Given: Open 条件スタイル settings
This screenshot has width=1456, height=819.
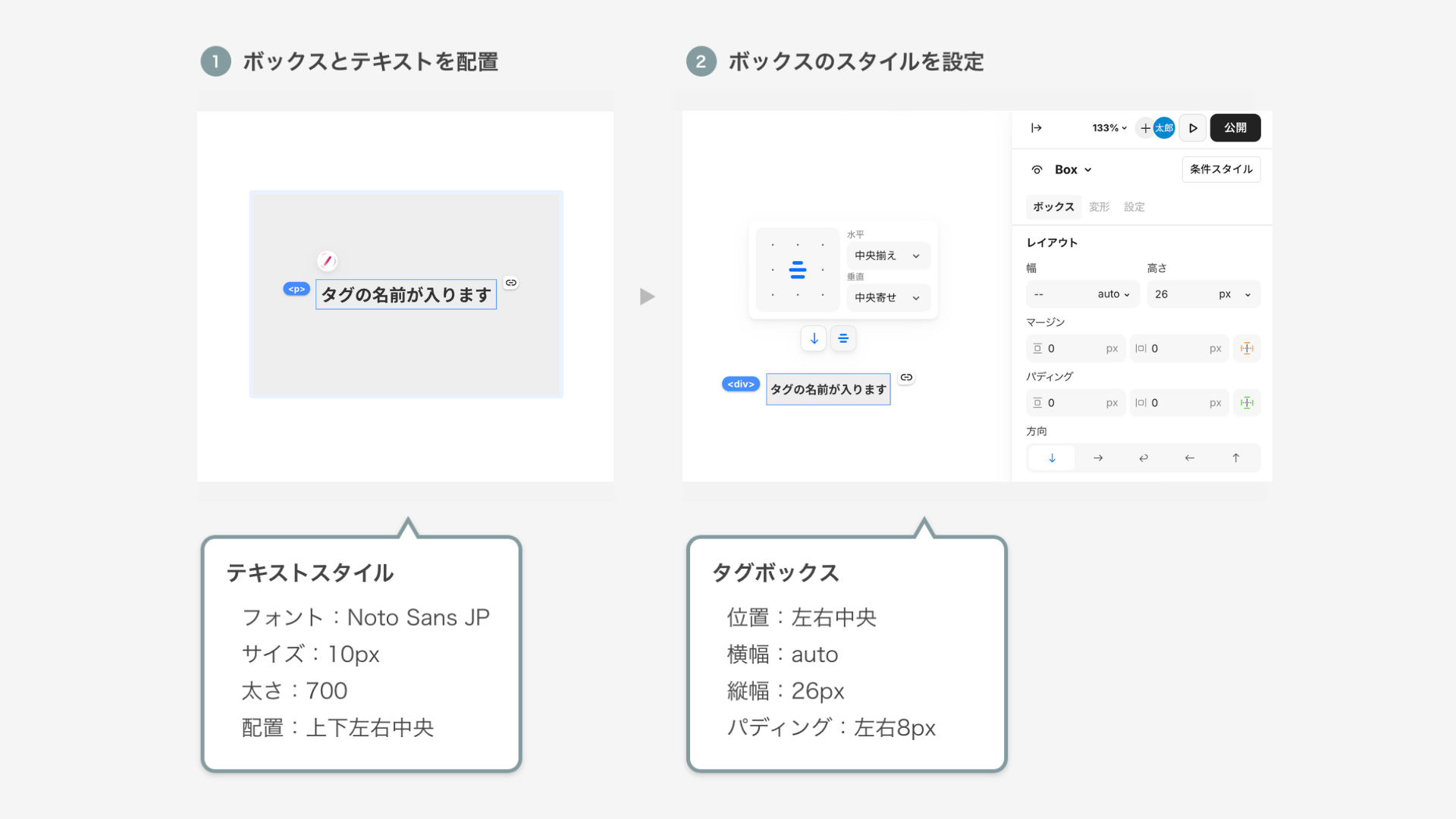Looking at the screenshot, I should (x=1221, y=169).
